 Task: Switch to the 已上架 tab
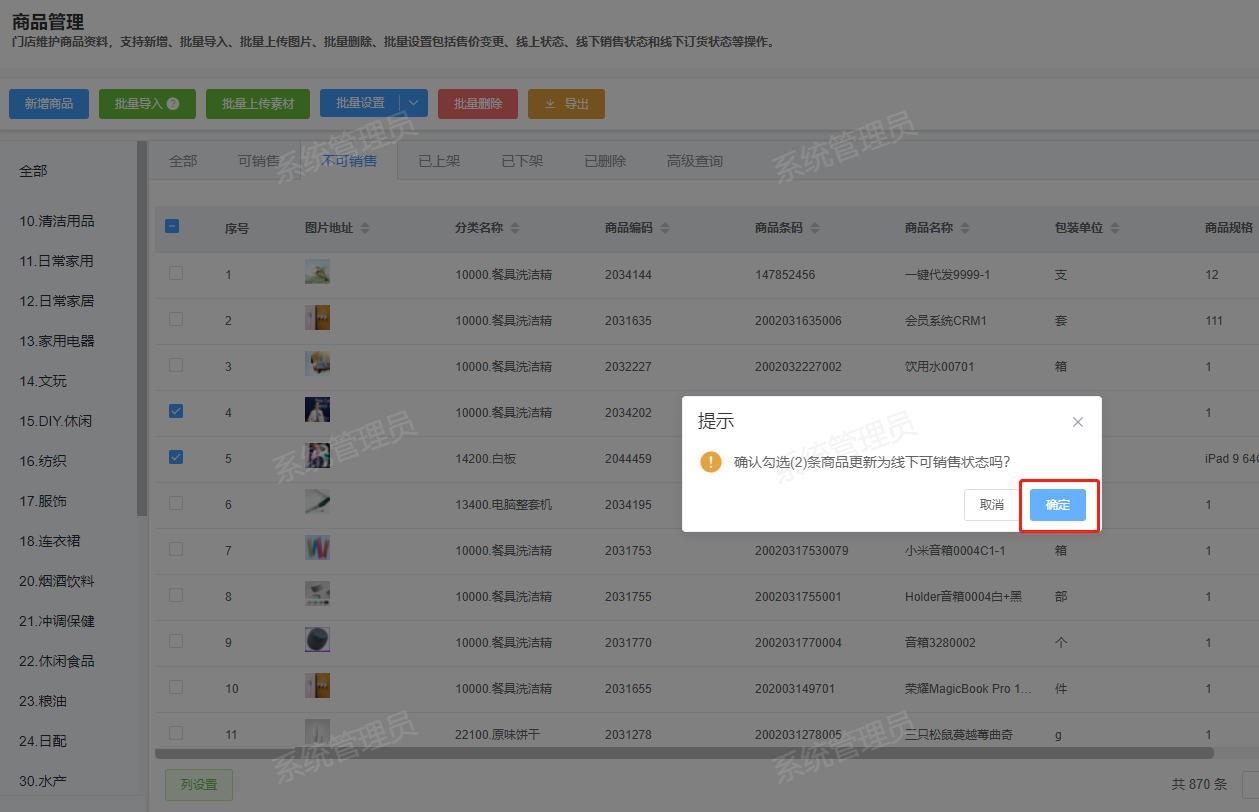(x=439, y=161)
